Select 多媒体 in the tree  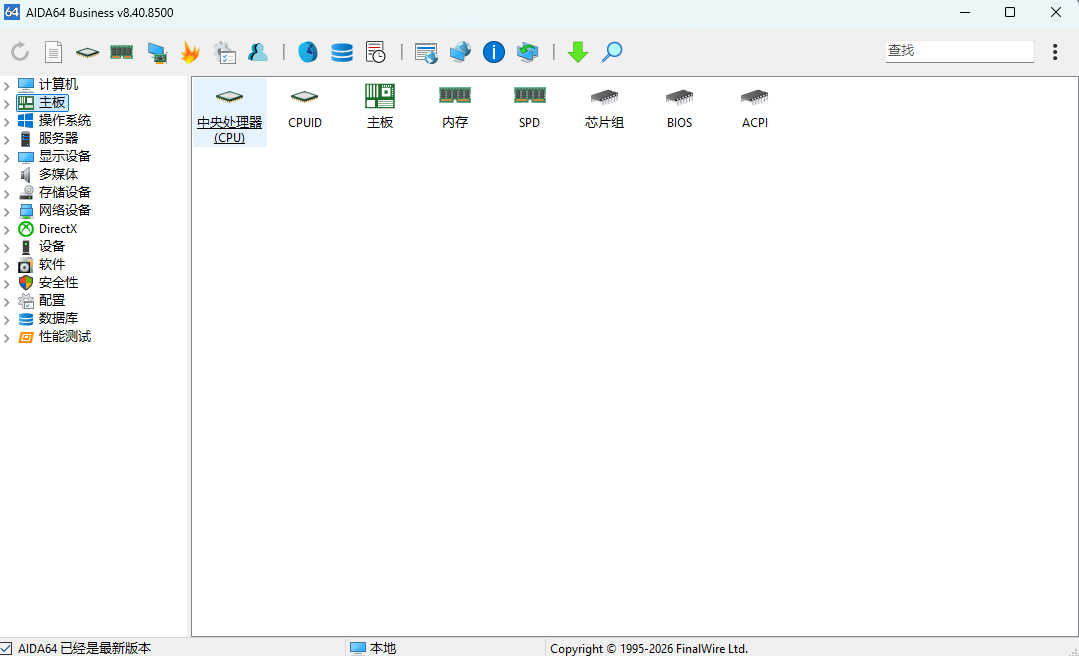pos(58,174)
